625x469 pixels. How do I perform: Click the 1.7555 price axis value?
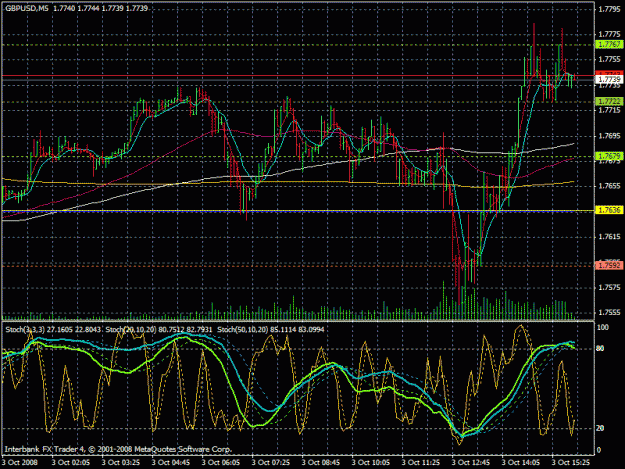pyautogui.click(x=609, y=312)
